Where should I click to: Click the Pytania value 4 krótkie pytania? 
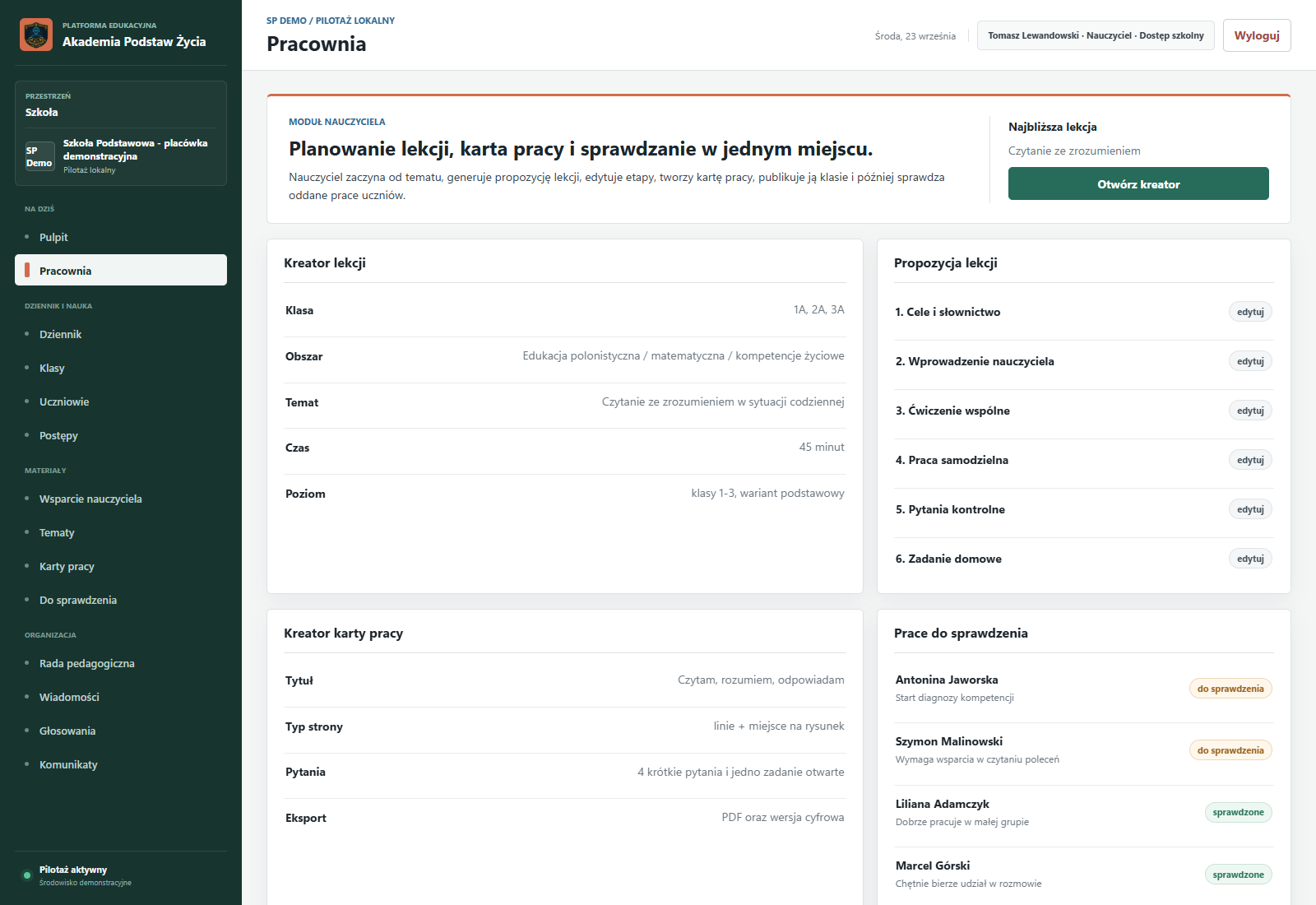740,772
